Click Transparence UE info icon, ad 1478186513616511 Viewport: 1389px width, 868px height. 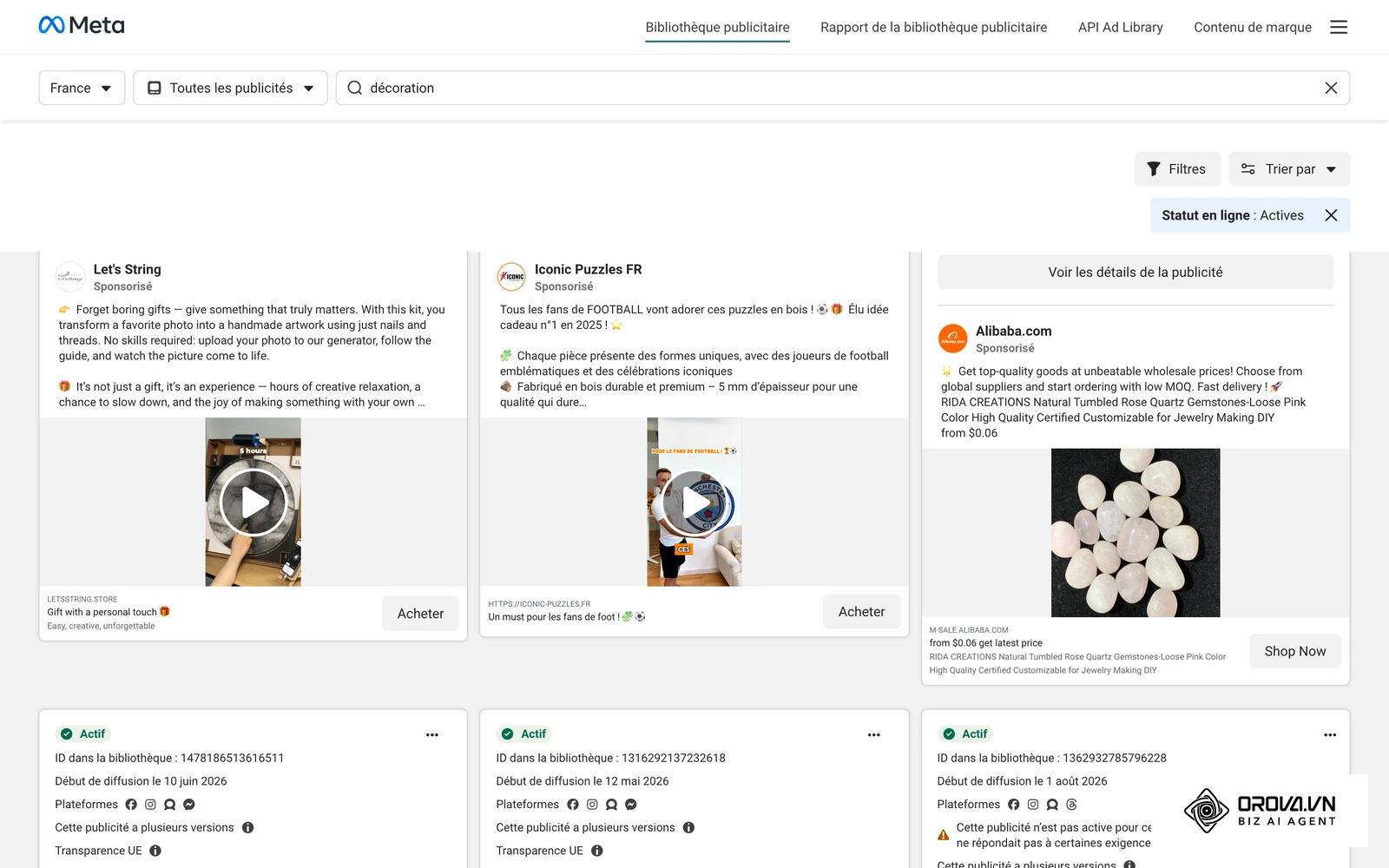(x=155, y=851)
